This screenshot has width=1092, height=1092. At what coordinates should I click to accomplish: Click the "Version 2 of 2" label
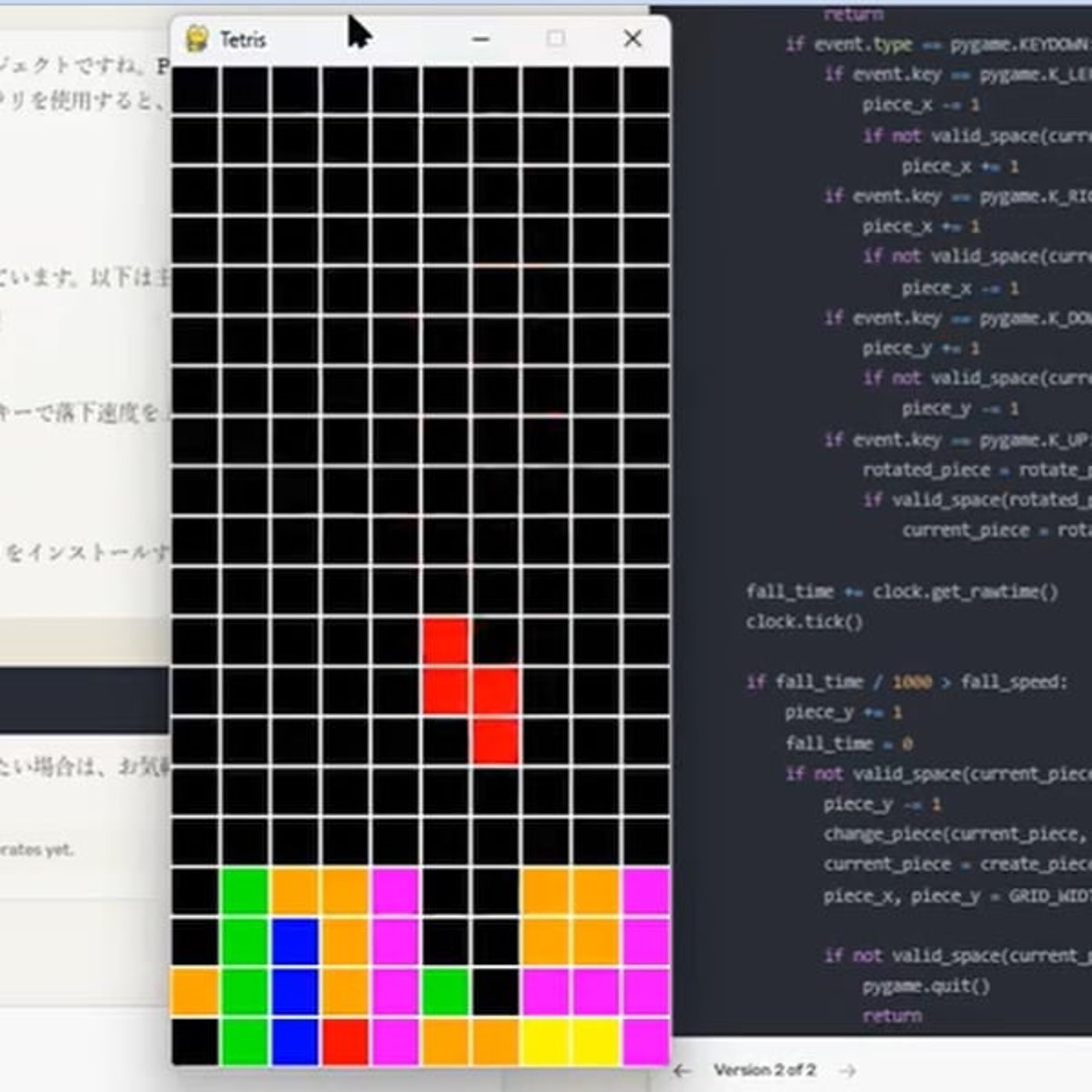tap(764, 1070)
